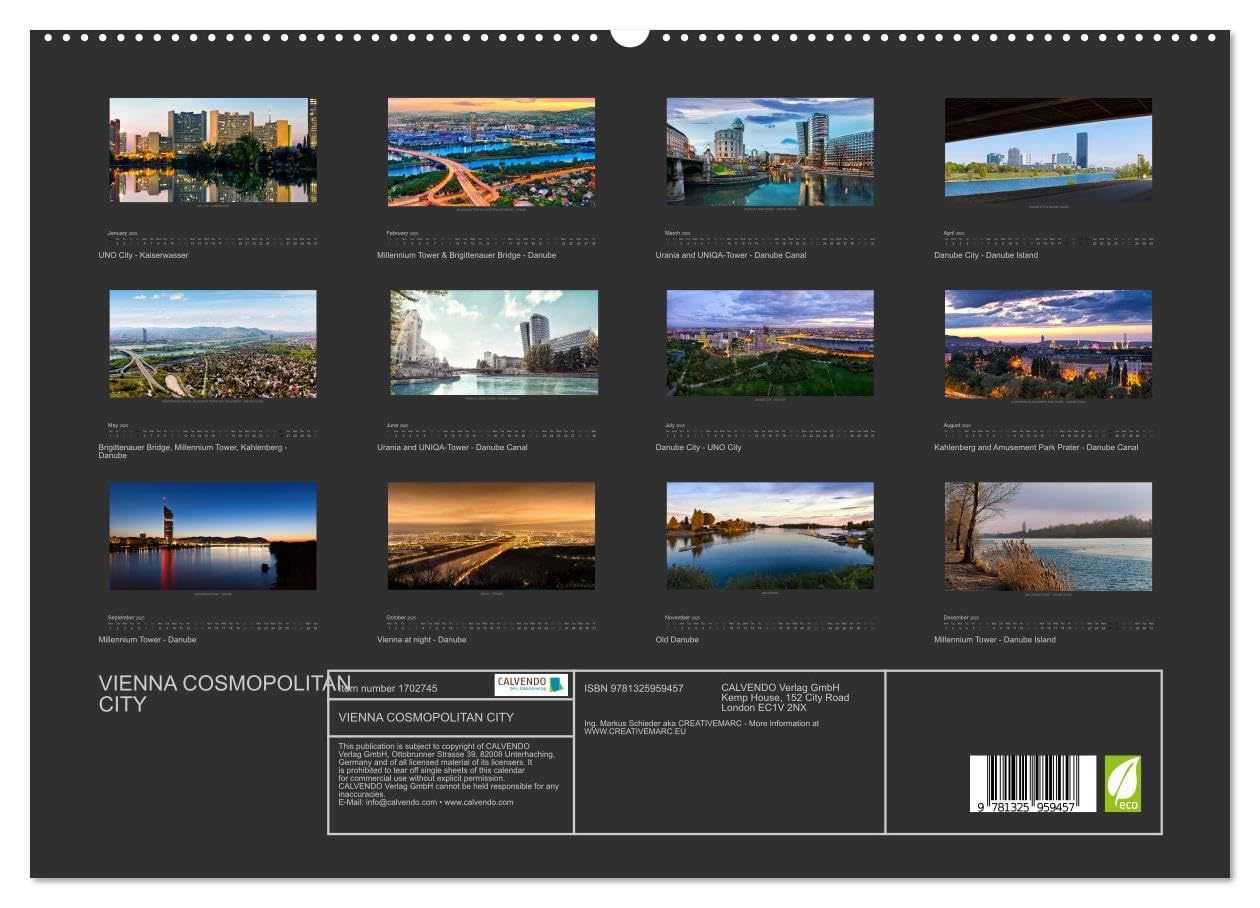Open the March Urania and UNIQA-Tower photo
Screen dimensions: 1260x908
770,151
